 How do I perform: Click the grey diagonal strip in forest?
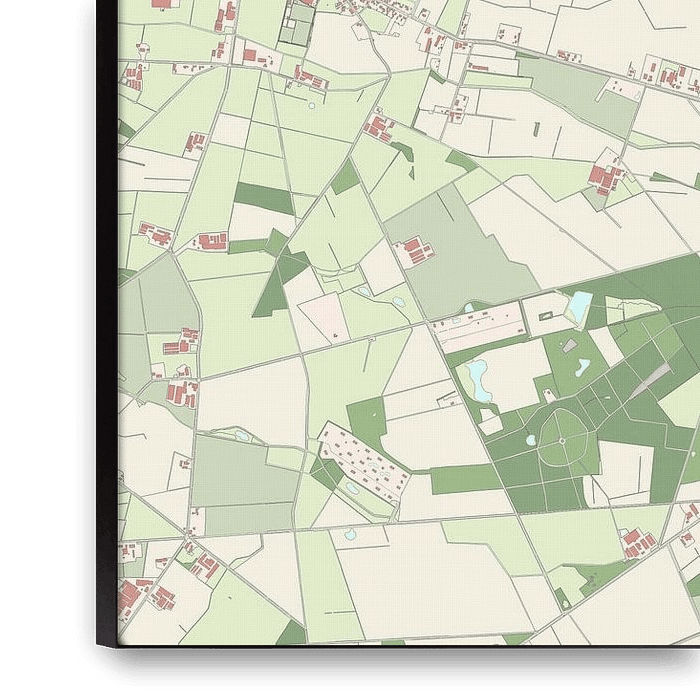click(x=650, y=380)
